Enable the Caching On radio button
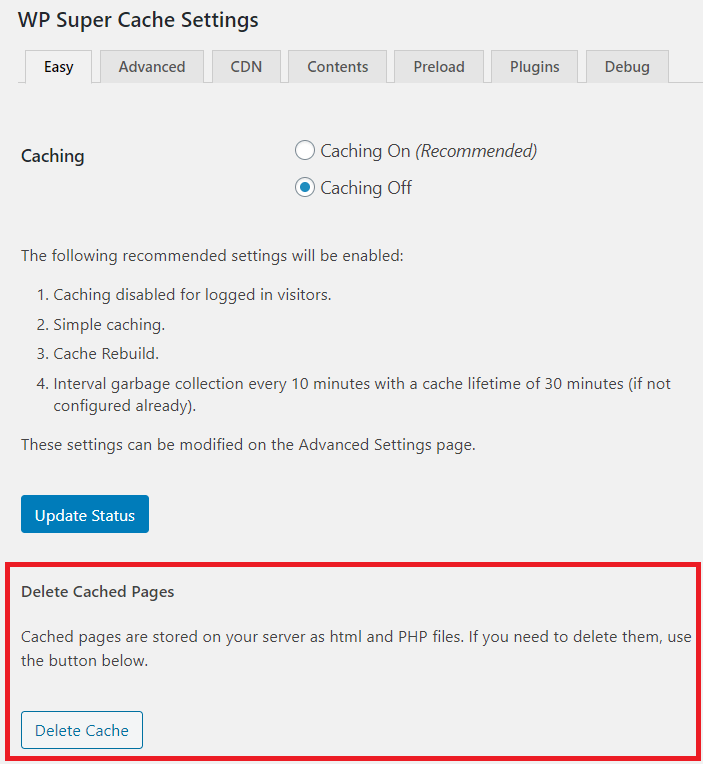Screen dimensions: 703x764 click(305, 151)
